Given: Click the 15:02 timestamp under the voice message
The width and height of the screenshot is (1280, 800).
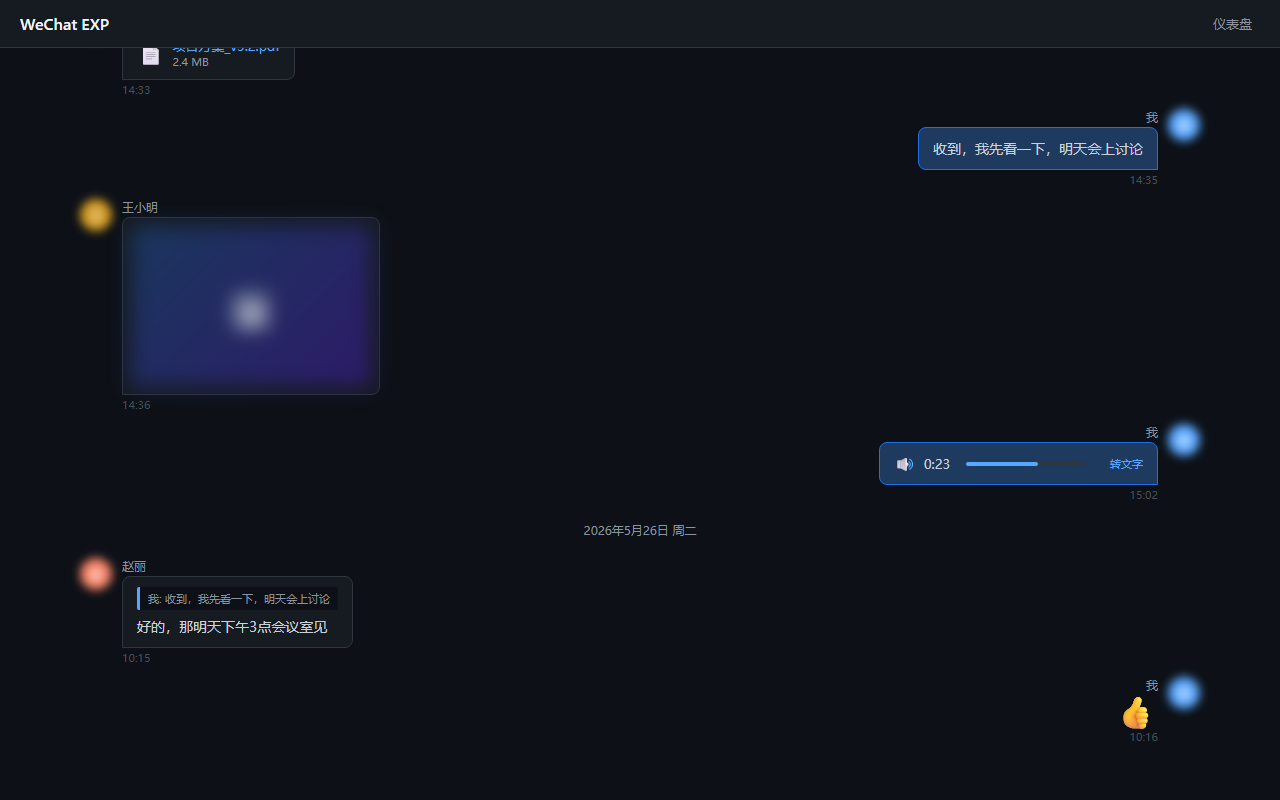Looking at the screenshot, I should [x=1144, y=495].
